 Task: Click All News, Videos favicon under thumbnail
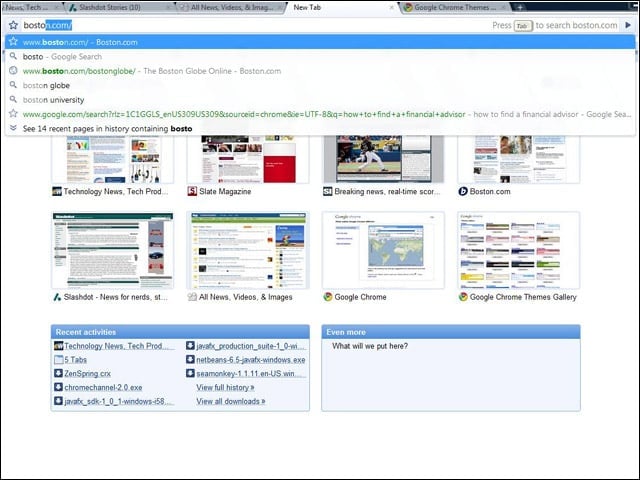192,297
